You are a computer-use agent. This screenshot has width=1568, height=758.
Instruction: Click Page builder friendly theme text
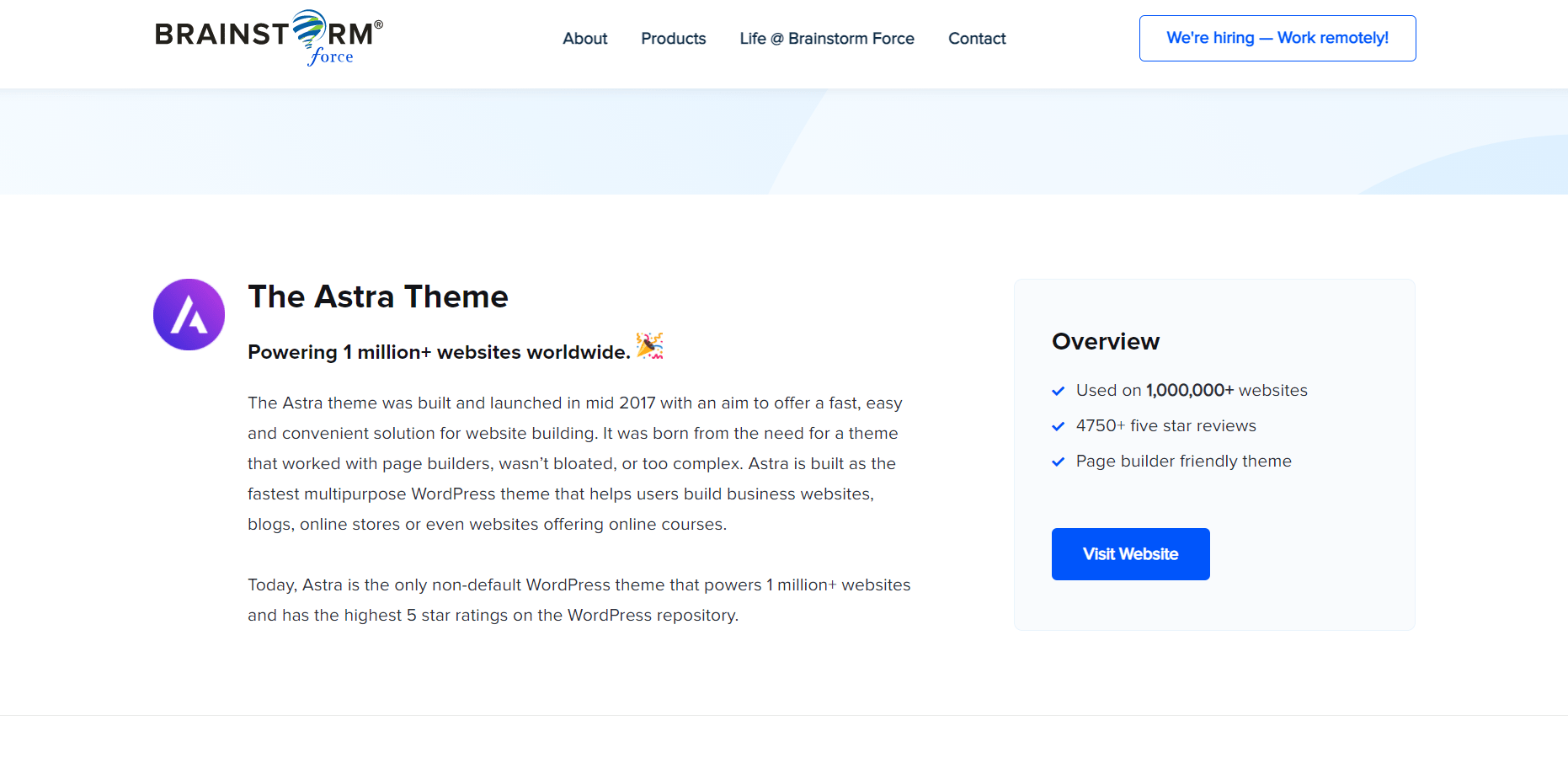tap(1184, 461)
